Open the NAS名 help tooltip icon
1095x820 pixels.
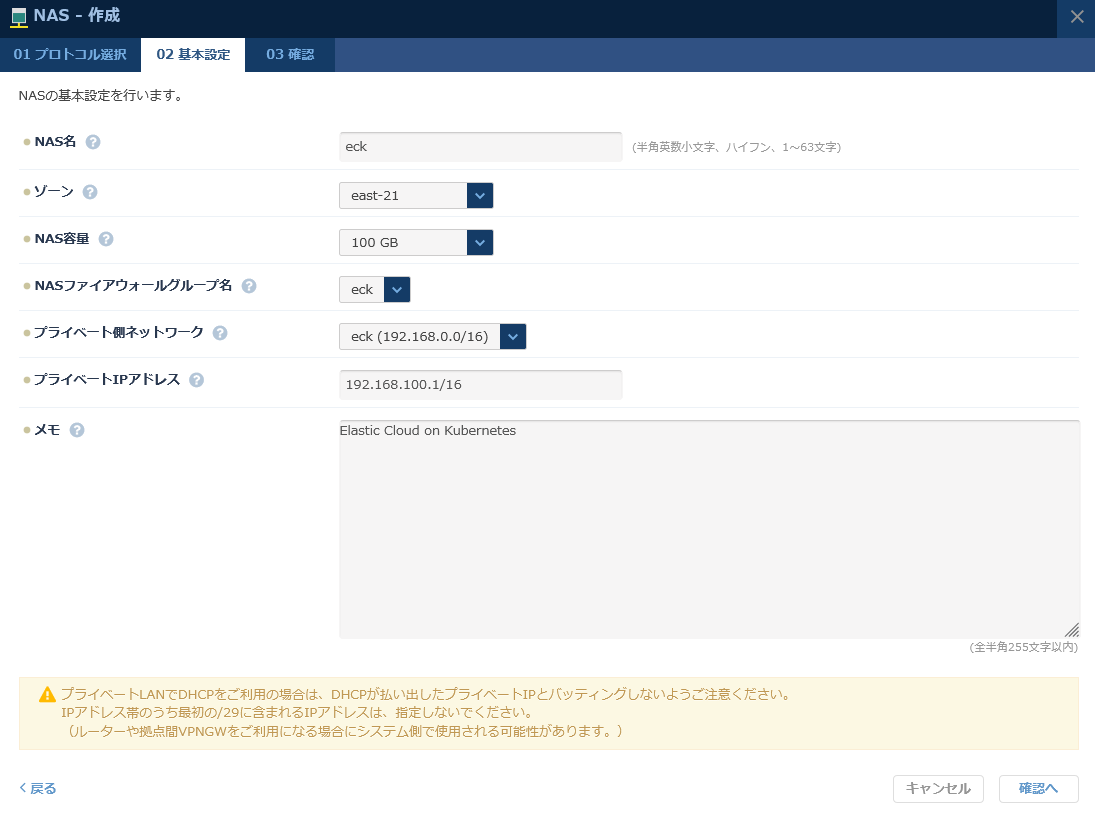(93, 141)
